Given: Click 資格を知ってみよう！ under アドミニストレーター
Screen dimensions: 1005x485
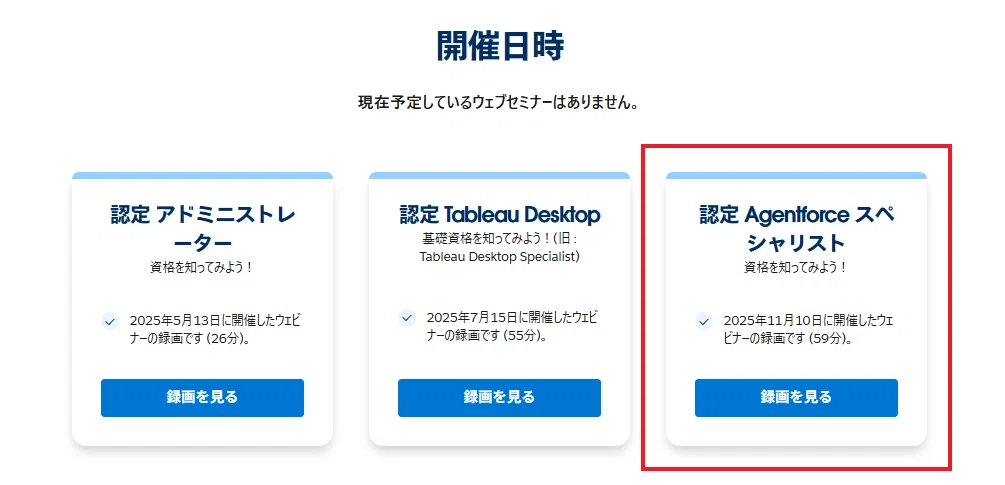Looking at the screenshot, I should (x=202, y=267).
